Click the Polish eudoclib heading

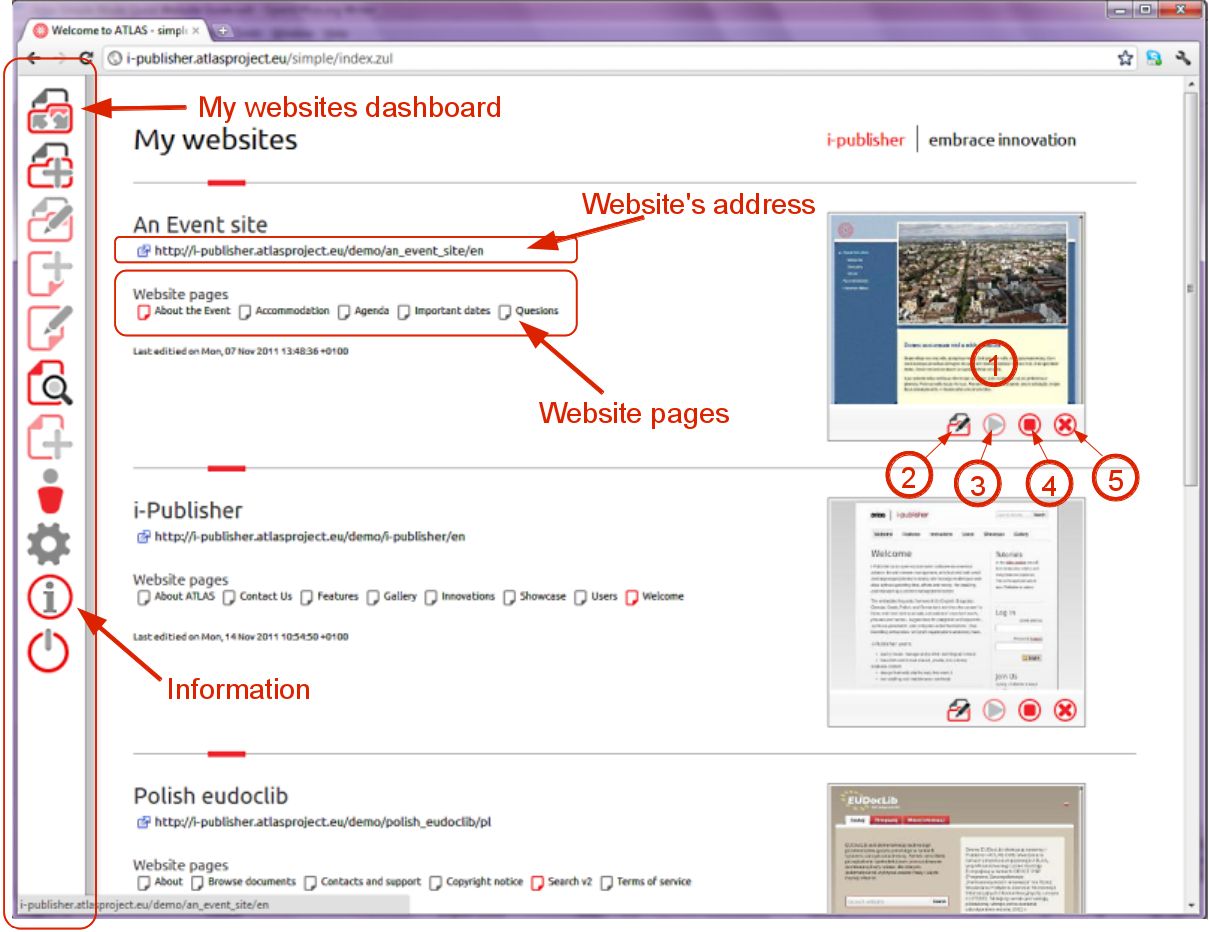coord(211,796)
